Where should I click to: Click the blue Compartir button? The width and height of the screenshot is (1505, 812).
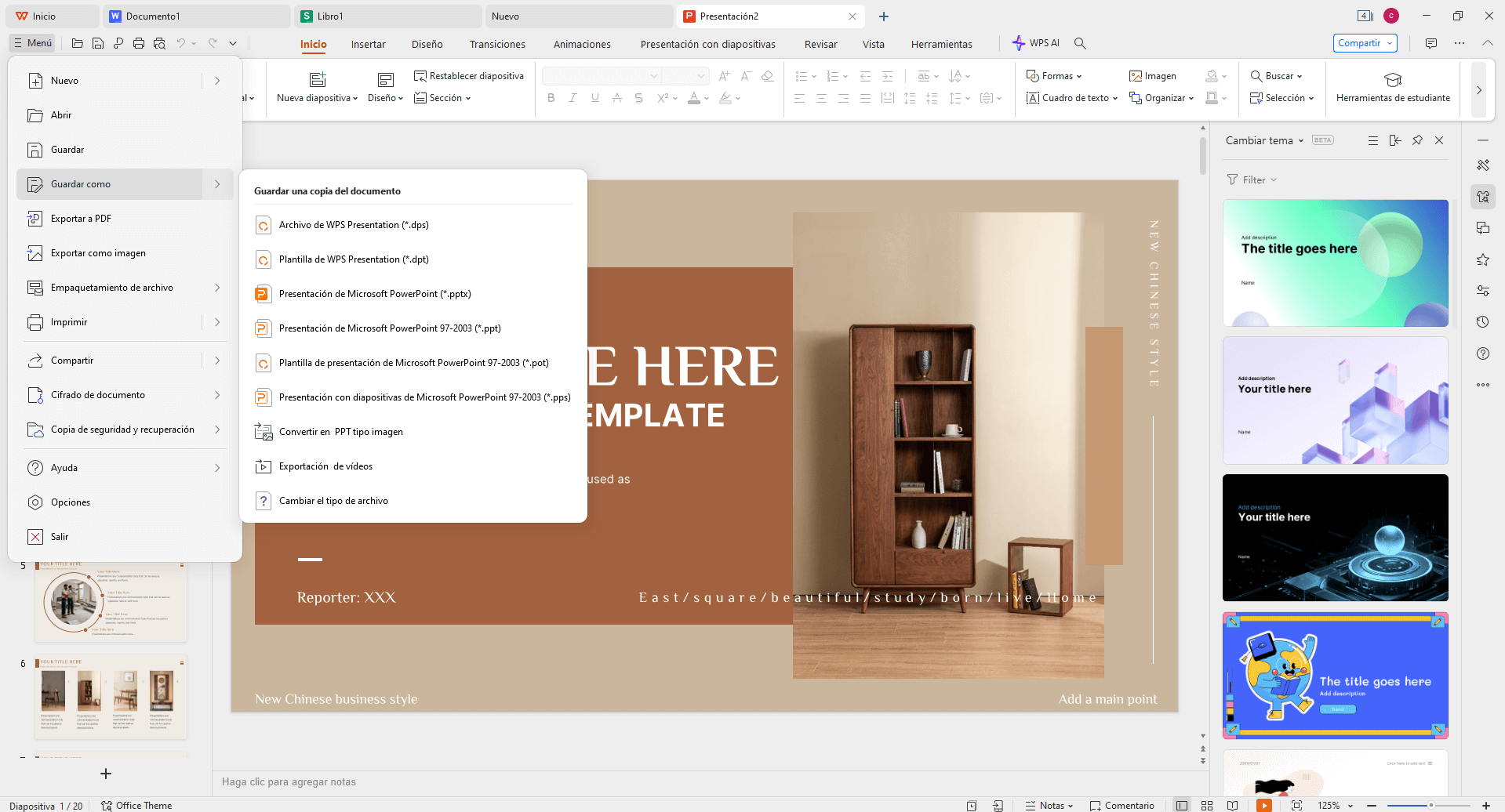click(1364, 43)
